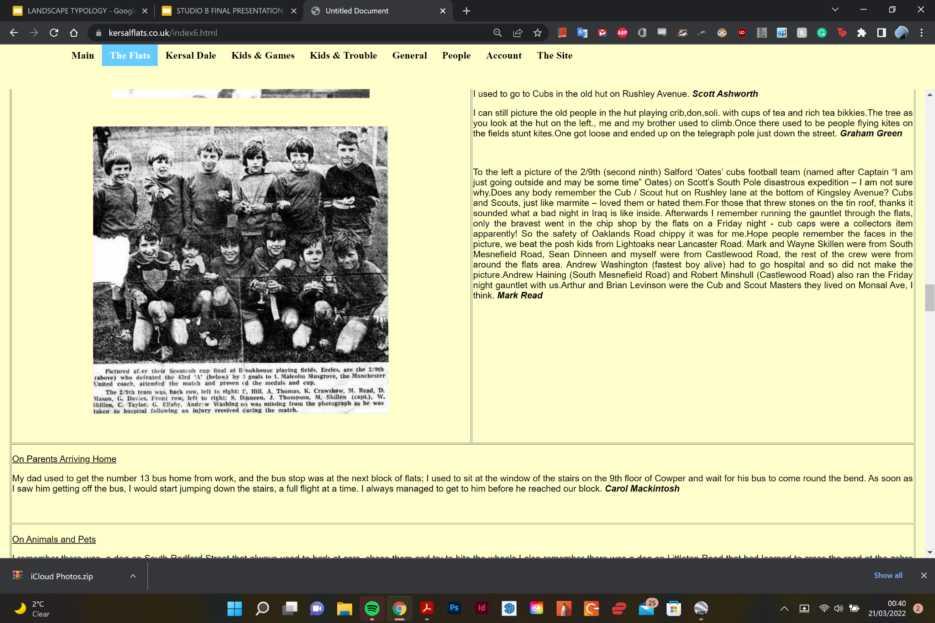Click the name Carol Mackintosh

[642, 488]
